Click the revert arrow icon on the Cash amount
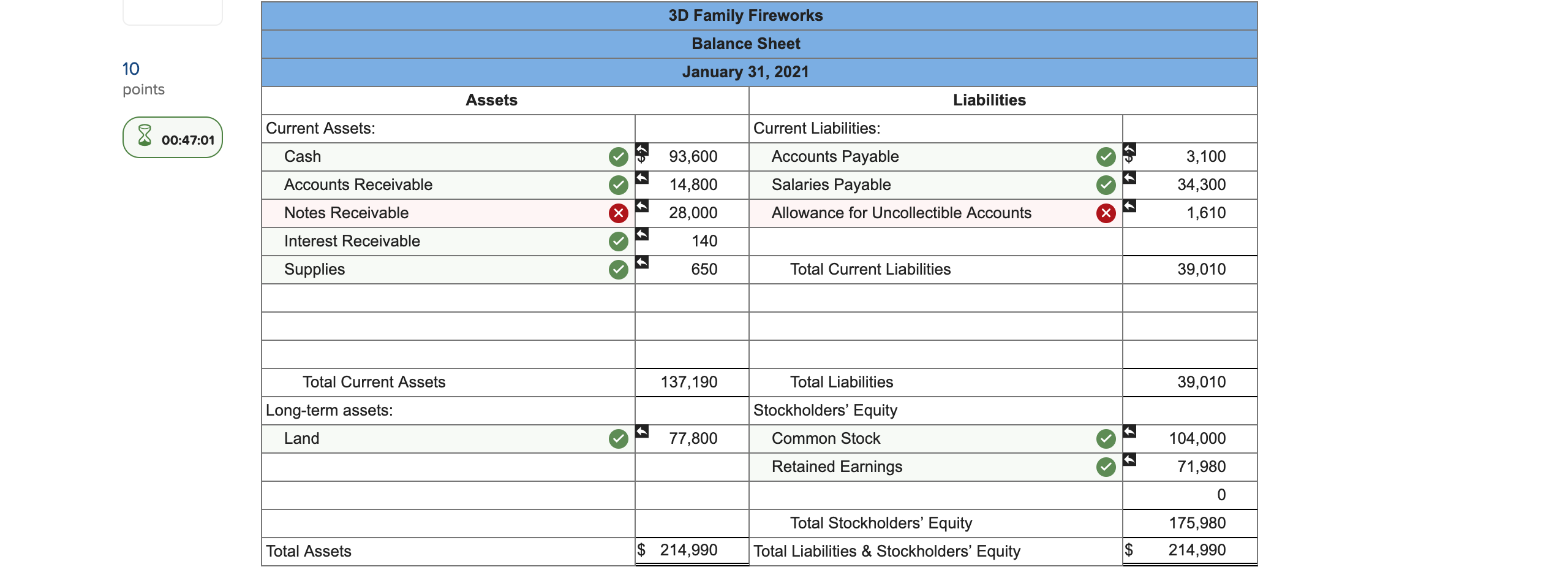 (642, 150)
